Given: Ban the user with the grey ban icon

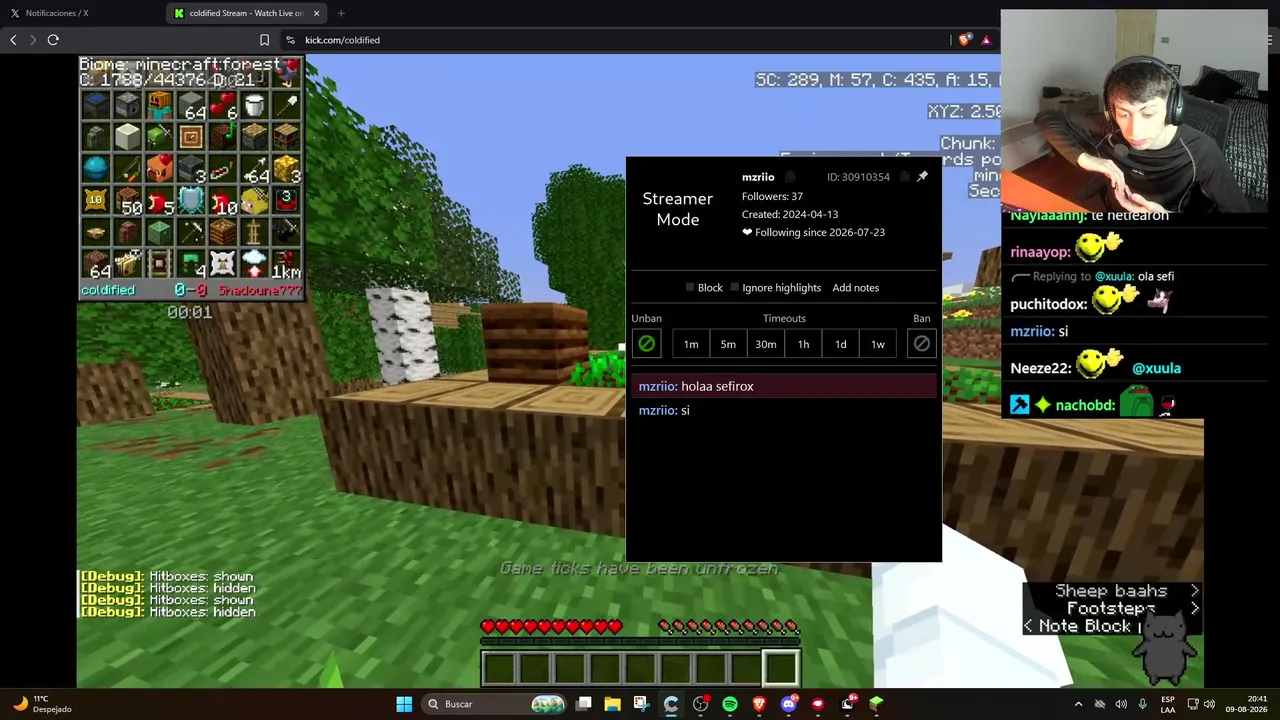Looking at the screenshot, I should point(921,344).
